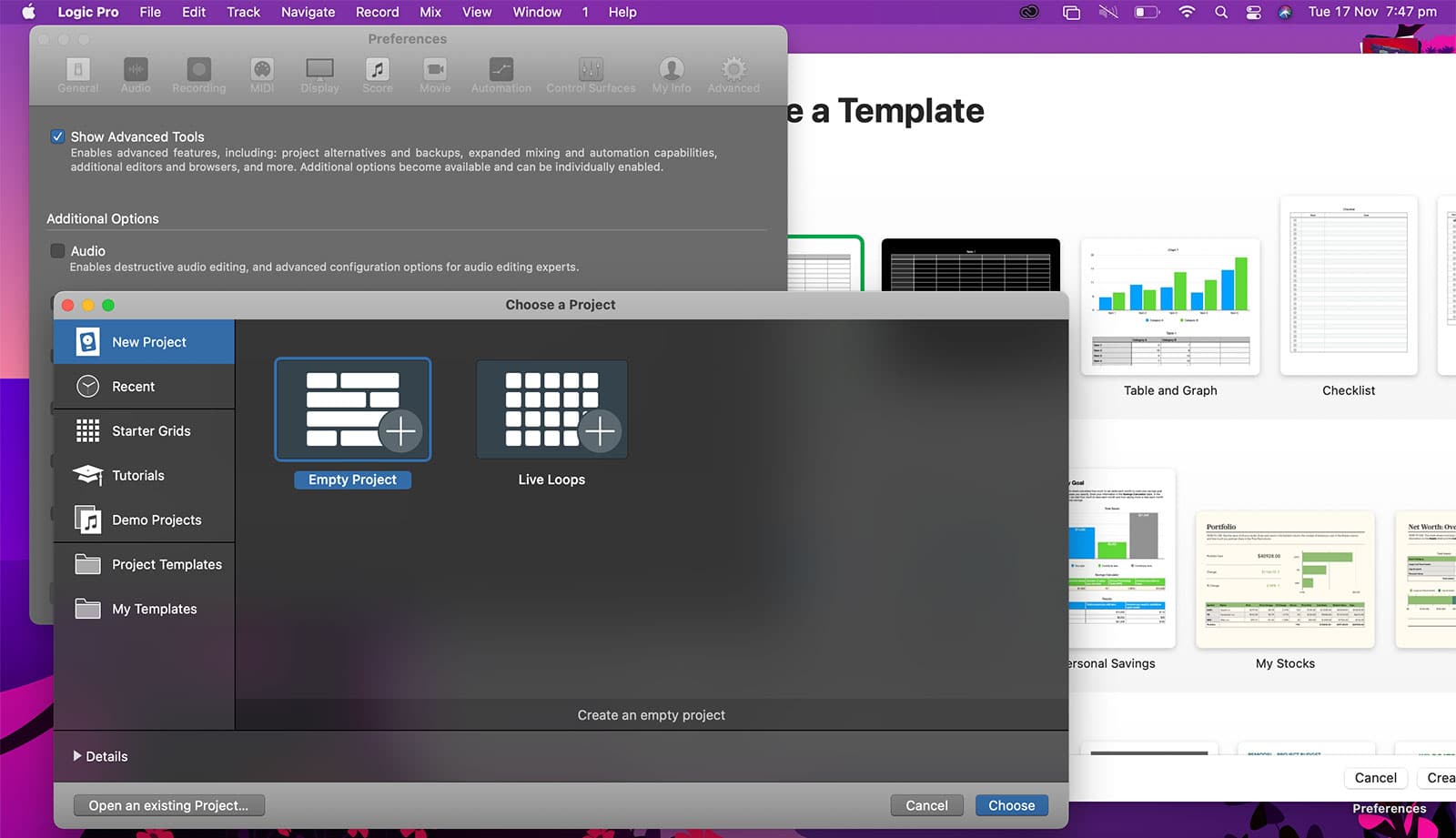Enable Audio additional option checkbox
The image size is (1456, 838).
[57, 250]
